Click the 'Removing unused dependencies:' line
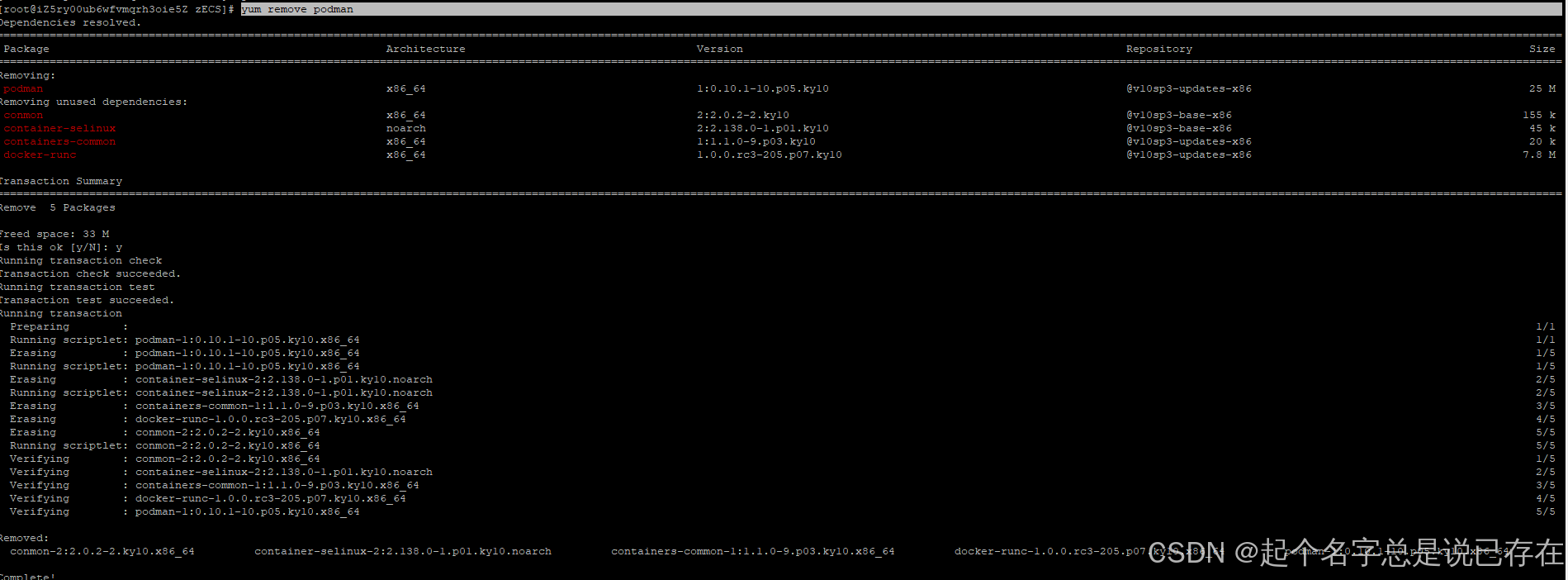Viewport: 1568px width, 580px height. (93, 102)
